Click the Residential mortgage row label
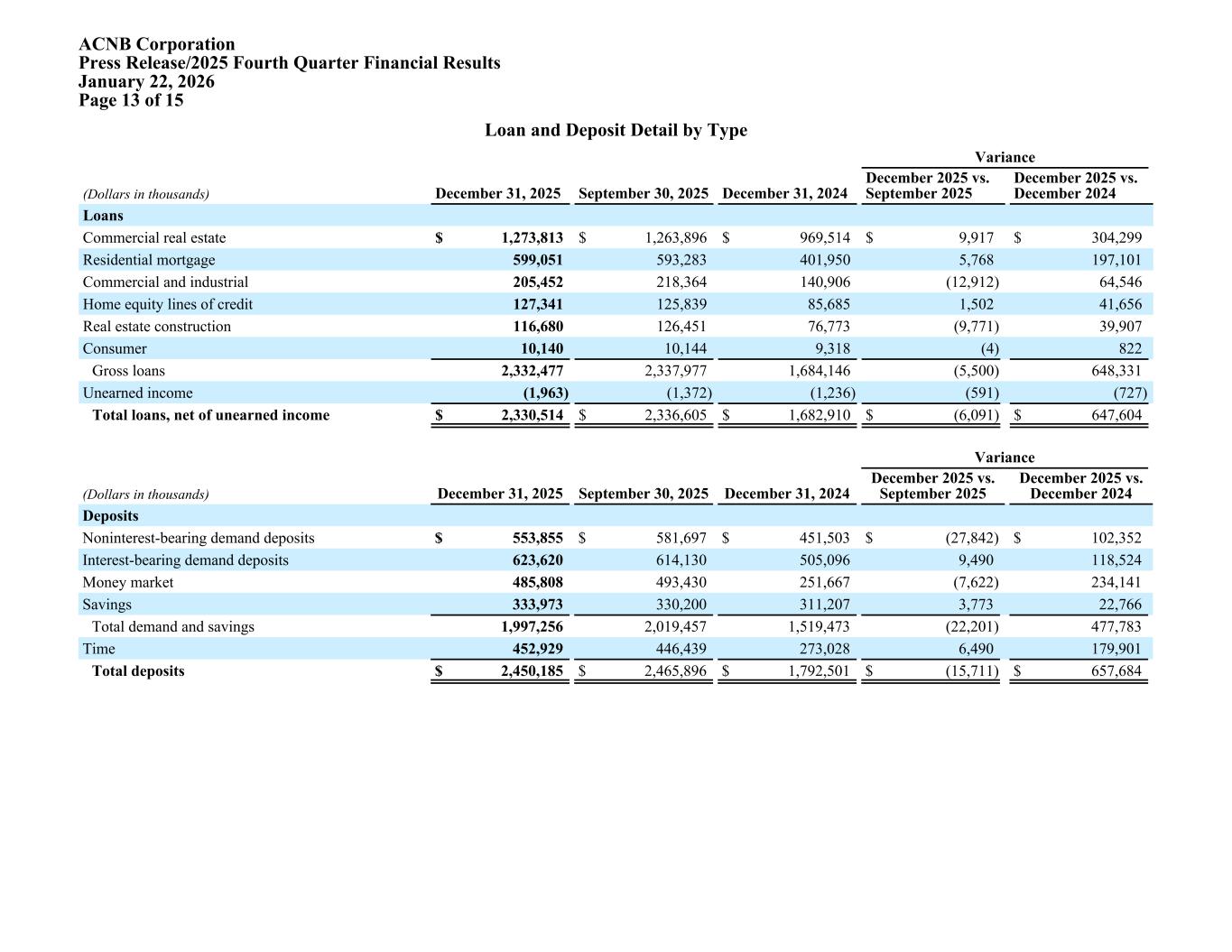This screenshot has height=952, width=1232. pyautogui.click(x=149, y=260)
